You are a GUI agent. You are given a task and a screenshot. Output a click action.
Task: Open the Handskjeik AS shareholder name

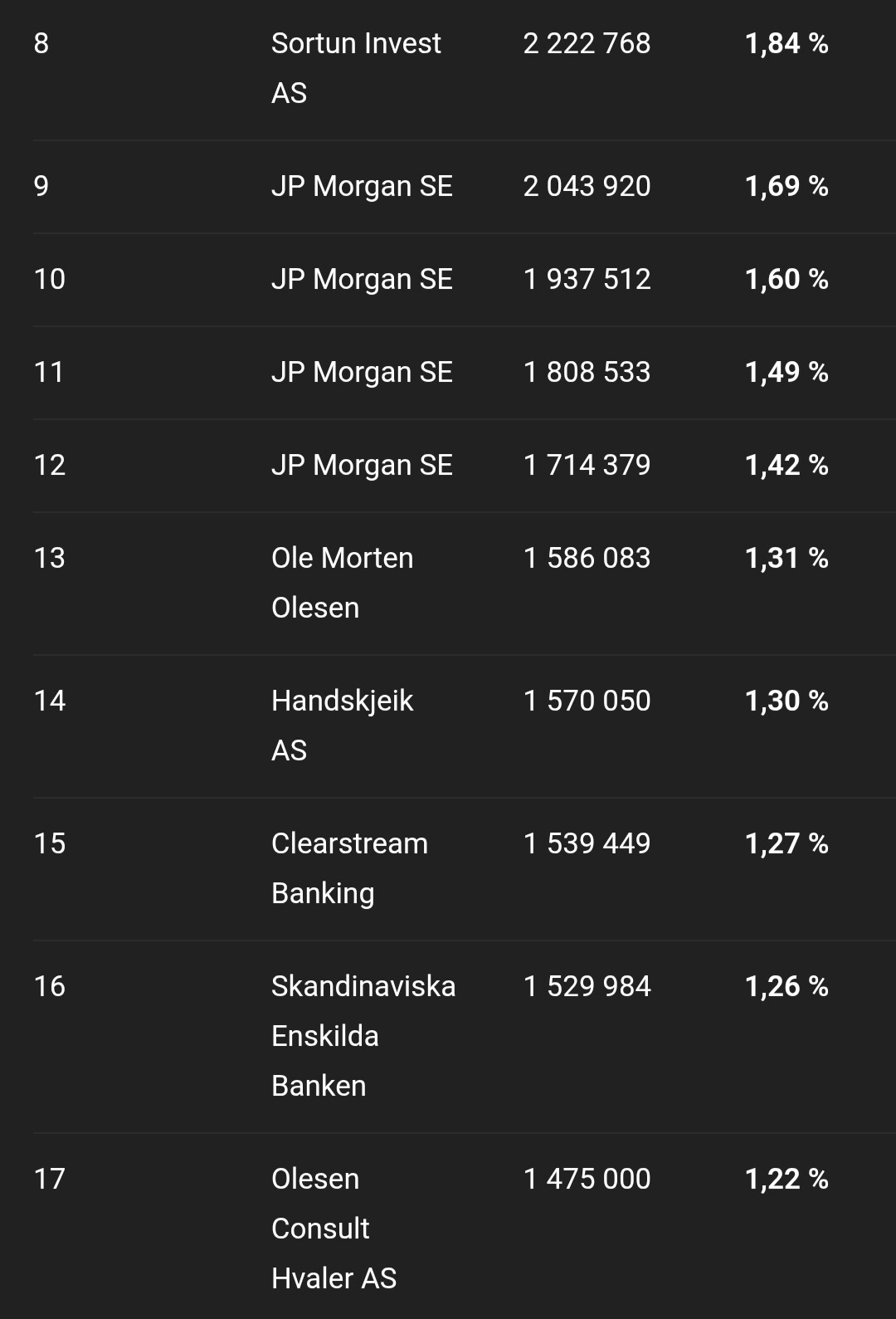[x=342, y=725]
